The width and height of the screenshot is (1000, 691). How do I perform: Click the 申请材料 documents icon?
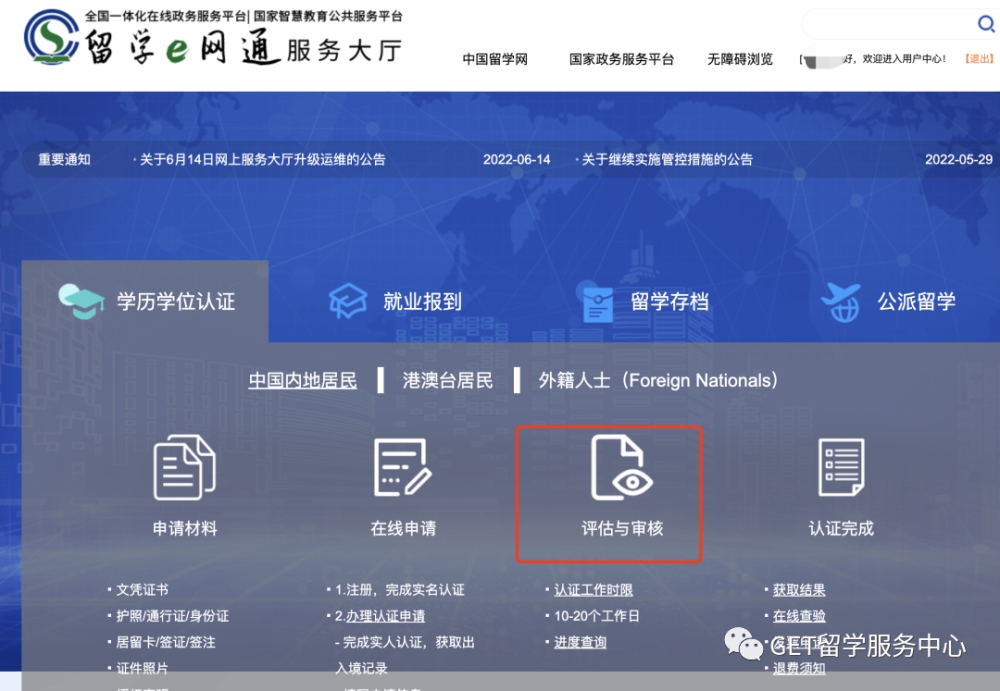point(184,467)
